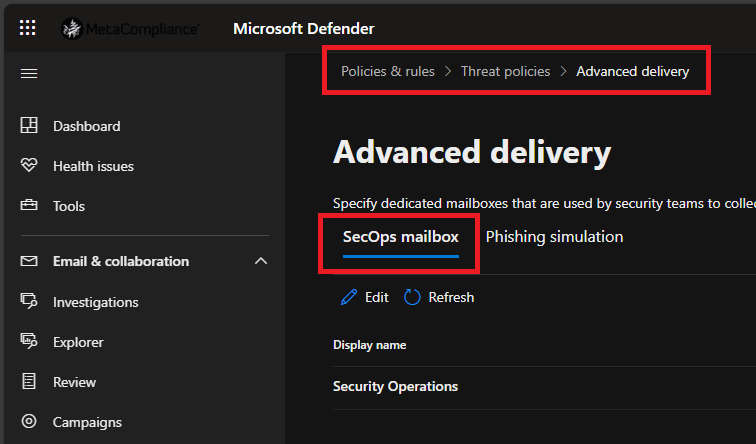Click Advanced delivery breadcrumb

pyautogui.click(x=633, y=71)
